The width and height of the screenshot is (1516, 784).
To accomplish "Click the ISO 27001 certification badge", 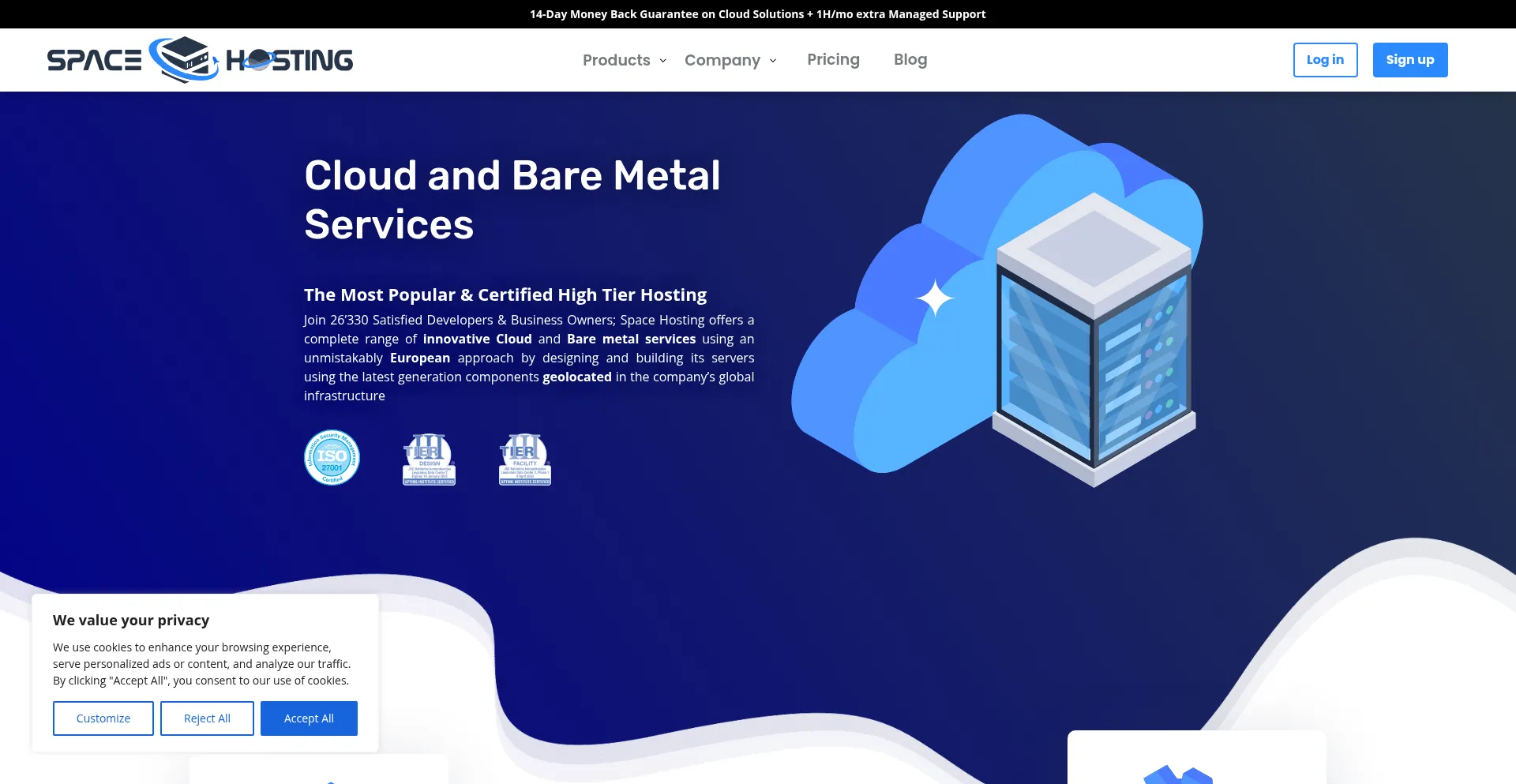I will point(332,458).
